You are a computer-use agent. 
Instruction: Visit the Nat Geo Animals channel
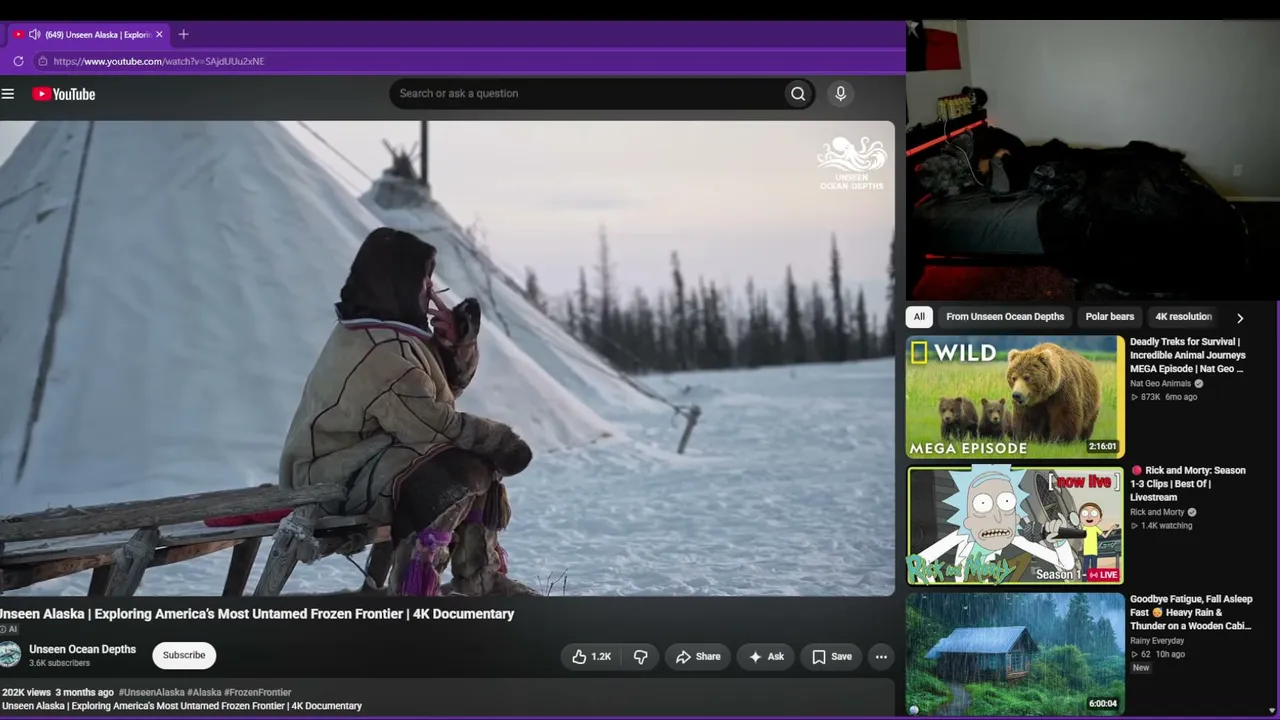(x=1160, y=383)
